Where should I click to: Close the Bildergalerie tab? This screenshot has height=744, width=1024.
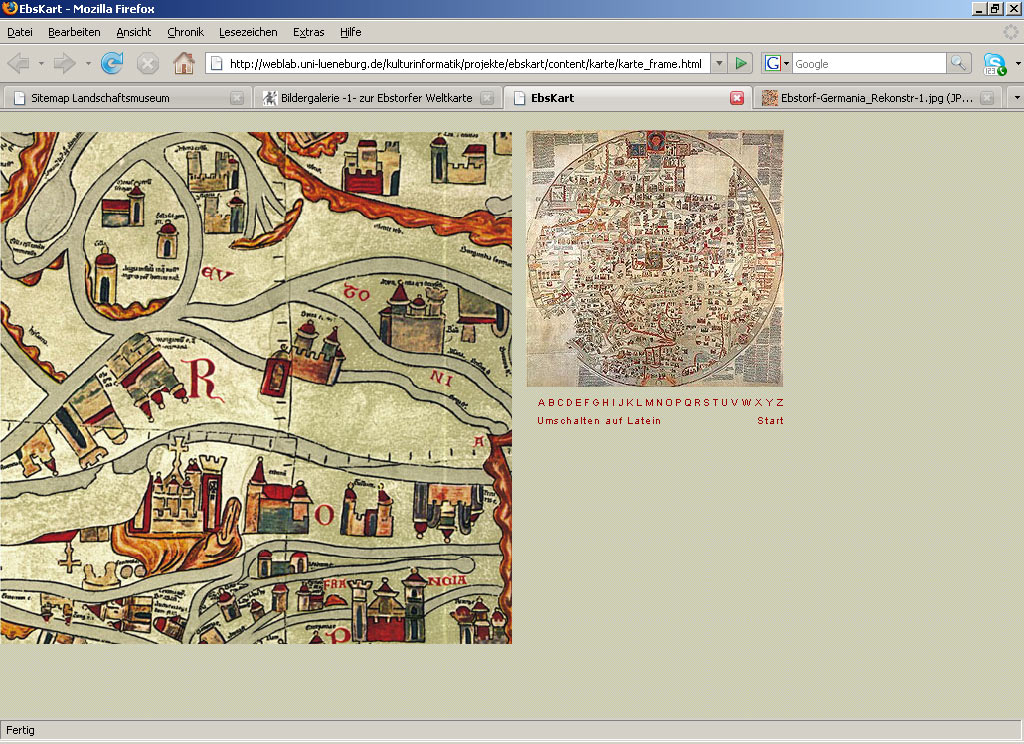click(487, 98)
